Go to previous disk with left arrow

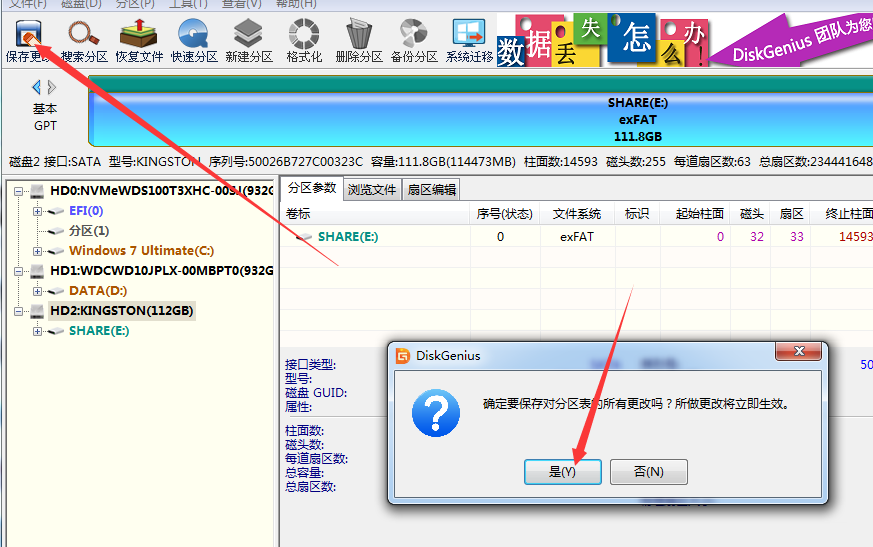click(36, 87)
